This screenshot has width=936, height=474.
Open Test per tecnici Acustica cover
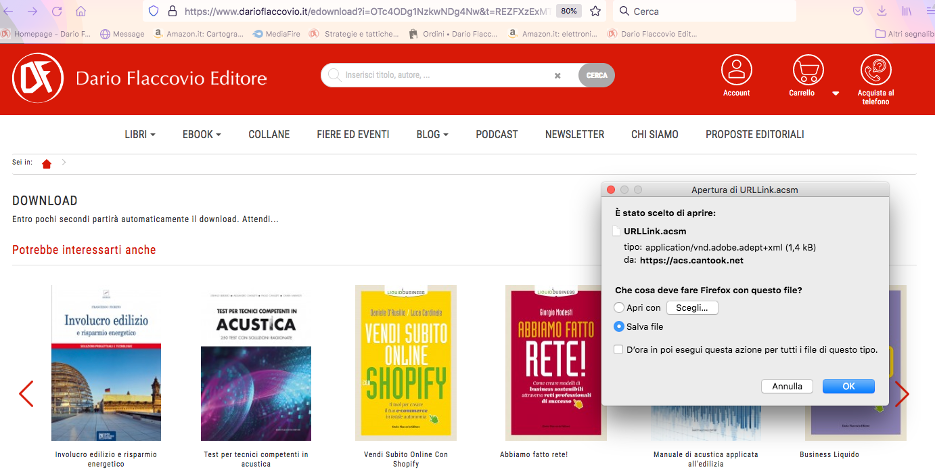(256, 363)
